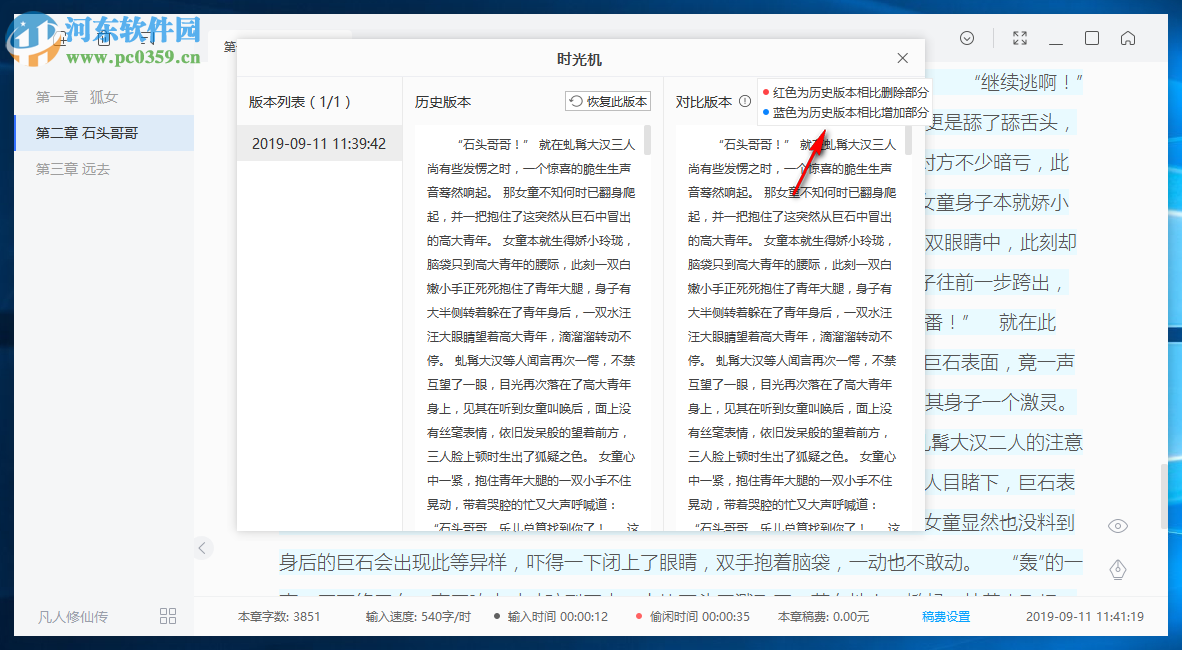Click inside the 历史版本 text pane
This screenshot has height=650, width=1182.
tap(531, 327)
